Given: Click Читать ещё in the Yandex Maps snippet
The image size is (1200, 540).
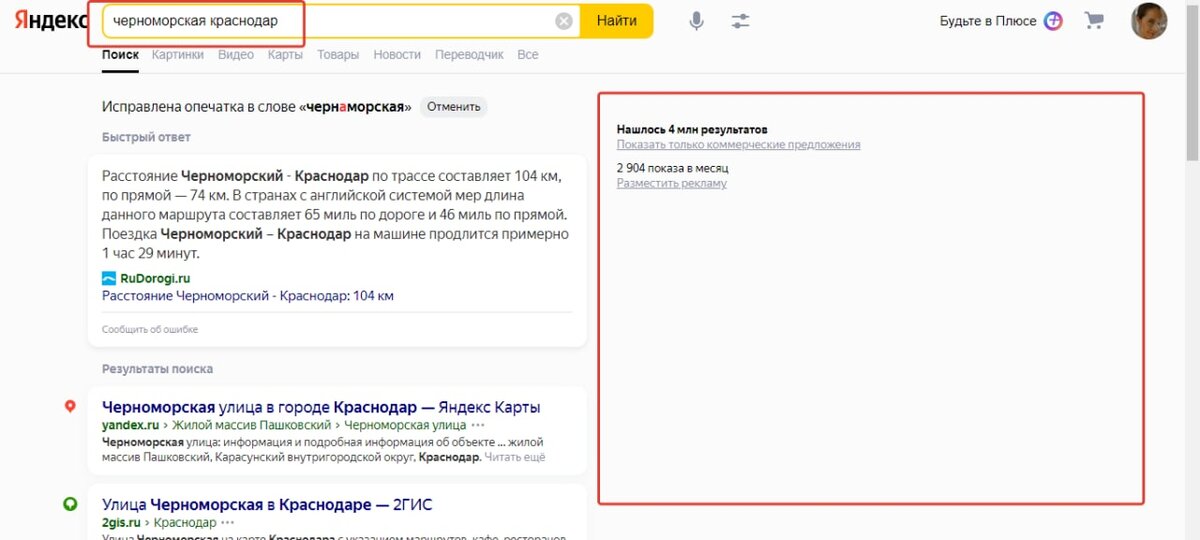Looking at the screenshot, I should click(514, 457).
